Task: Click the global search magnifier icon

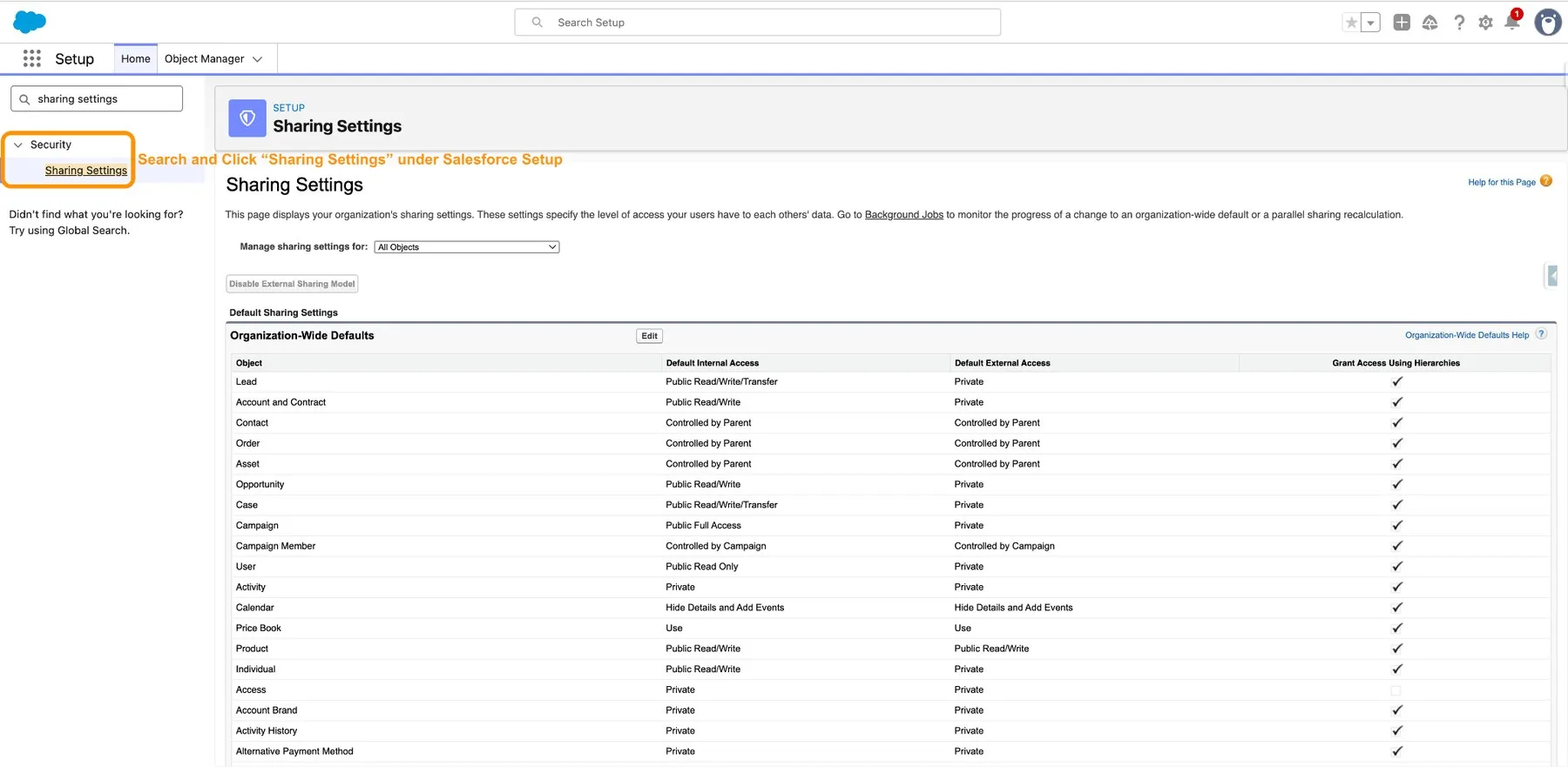Action: tap(537, 23)
